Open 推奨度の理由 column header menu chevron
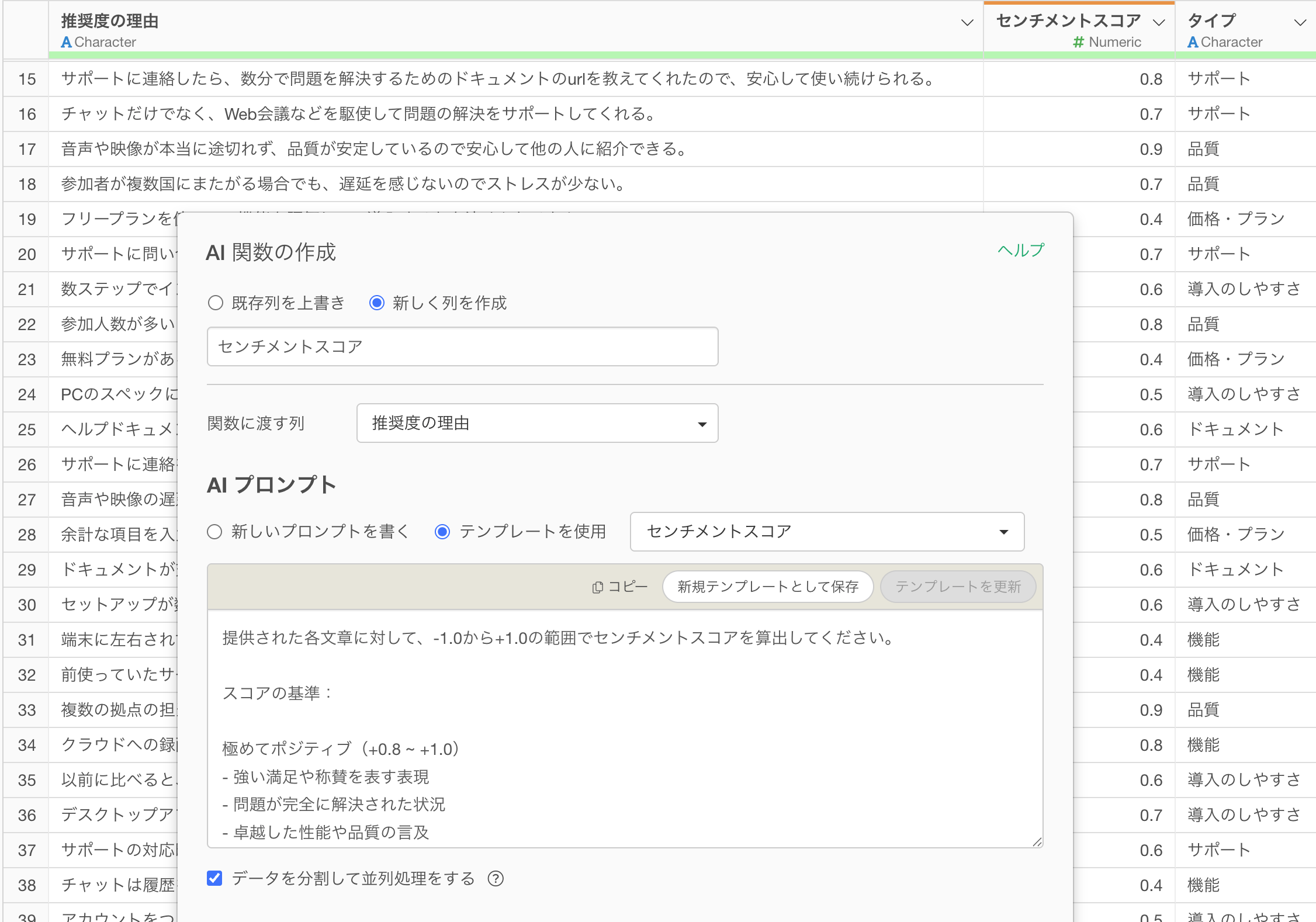1316x922 pixels. click(967, 23)
